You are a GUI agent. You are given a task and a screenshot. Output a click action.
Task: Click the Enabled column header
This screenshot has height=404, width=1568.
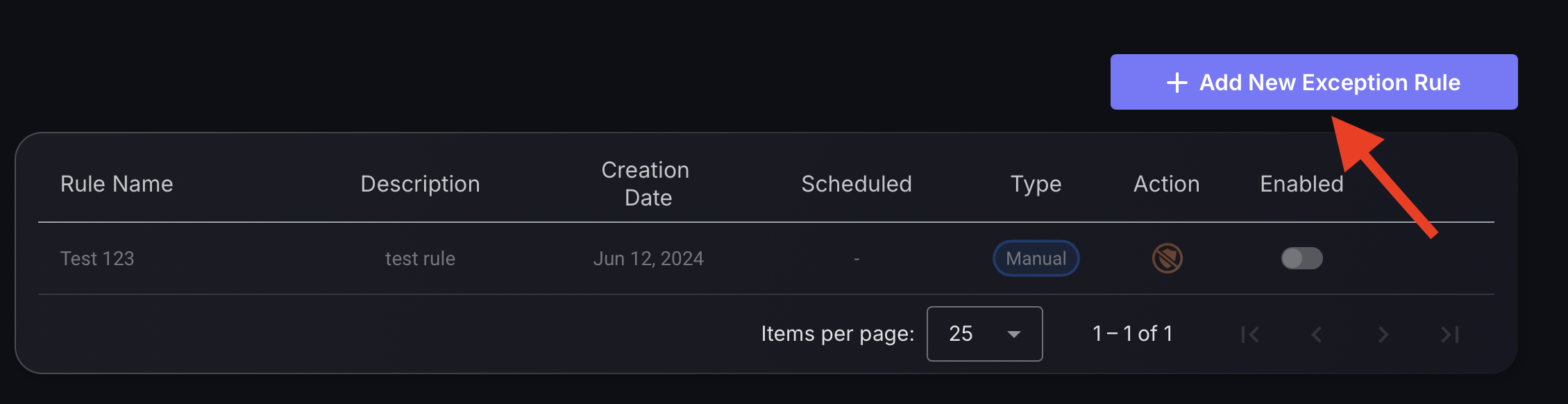[1301, 184]
